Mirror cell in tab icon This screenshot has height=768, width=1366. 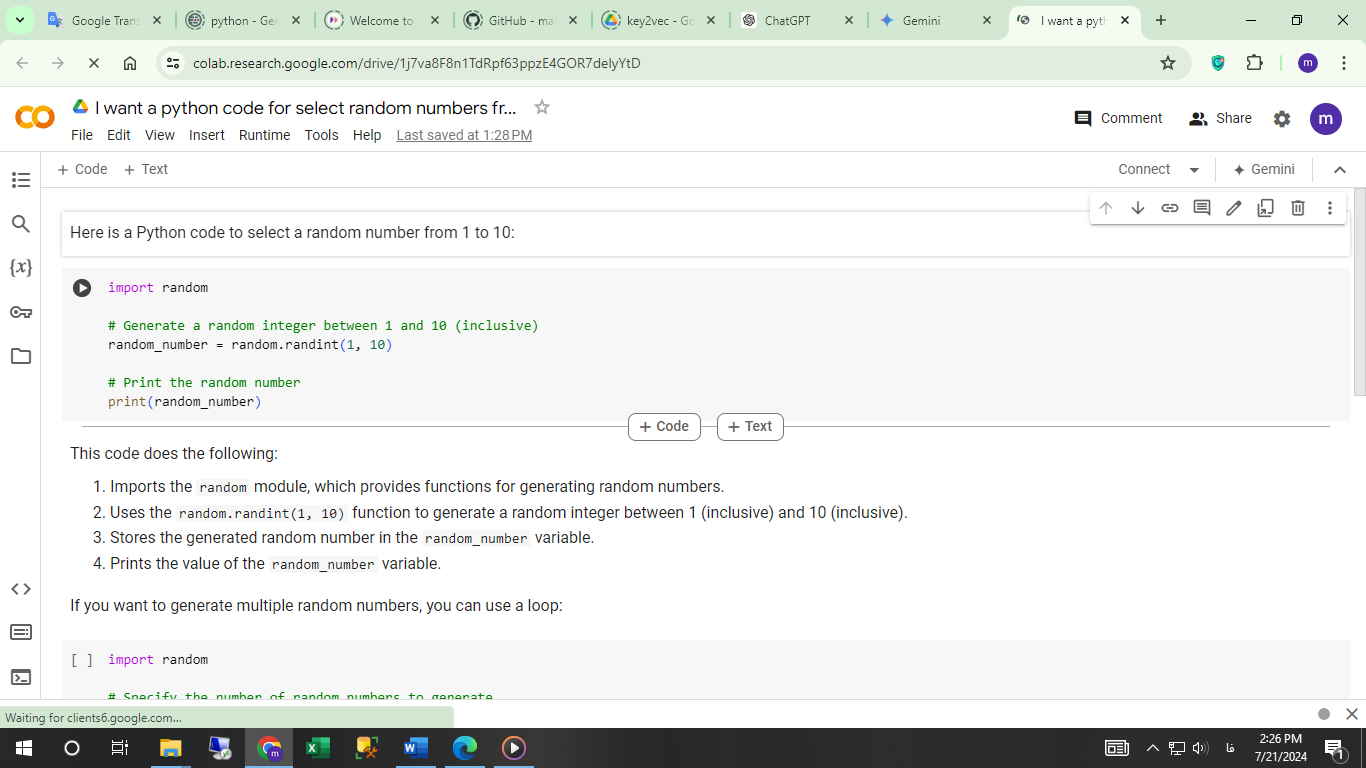click(1266, 208)
